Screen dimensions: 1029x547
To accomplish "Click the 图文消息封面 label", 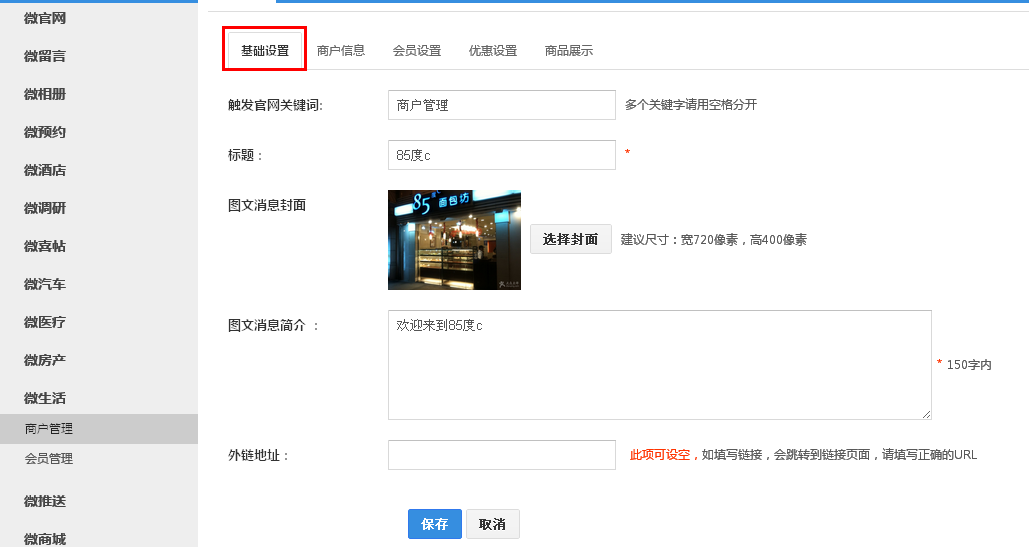I will click(267, 205).
